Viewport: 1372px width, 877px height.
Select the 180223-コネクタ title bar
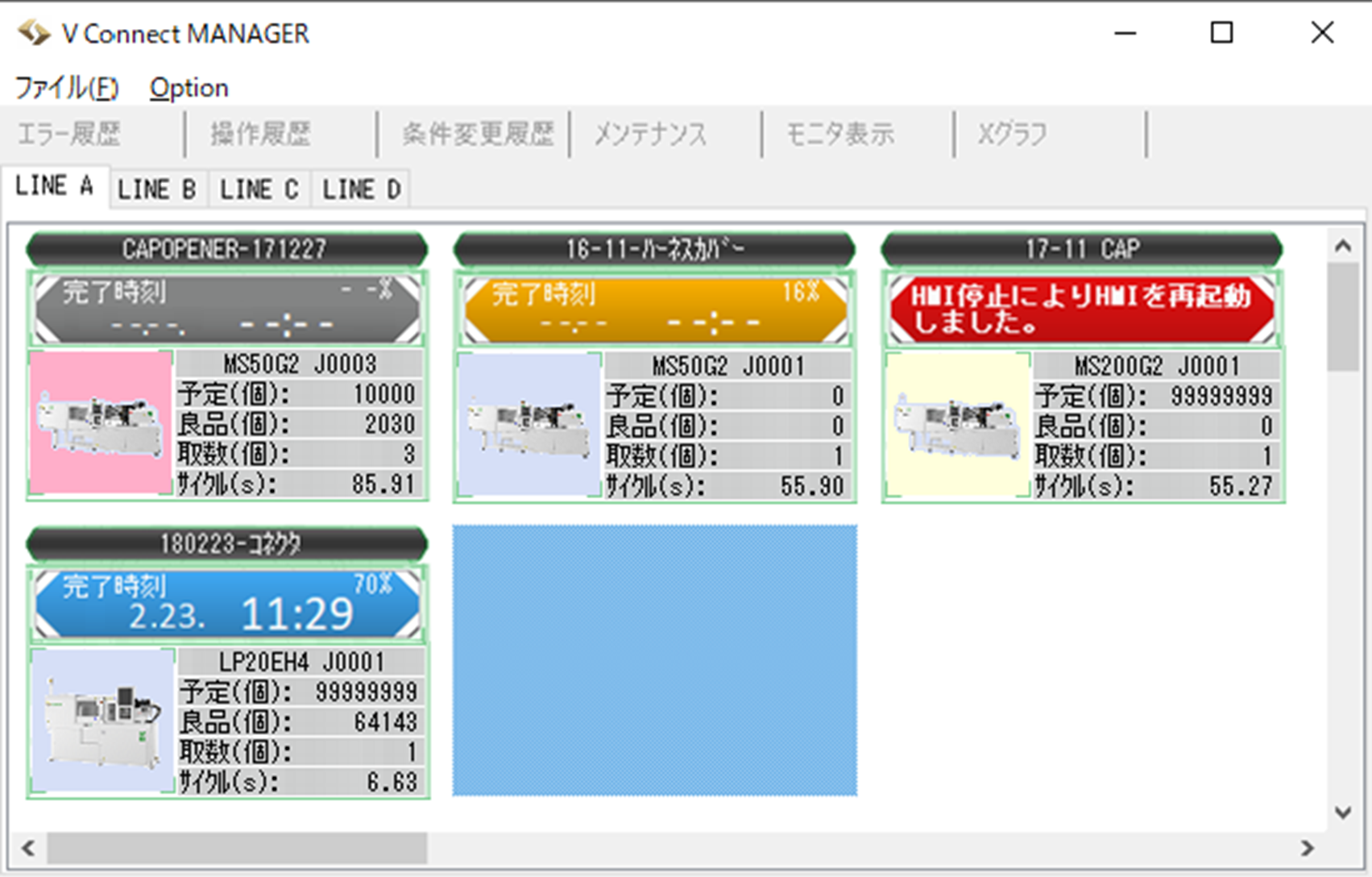pos(226,544)
